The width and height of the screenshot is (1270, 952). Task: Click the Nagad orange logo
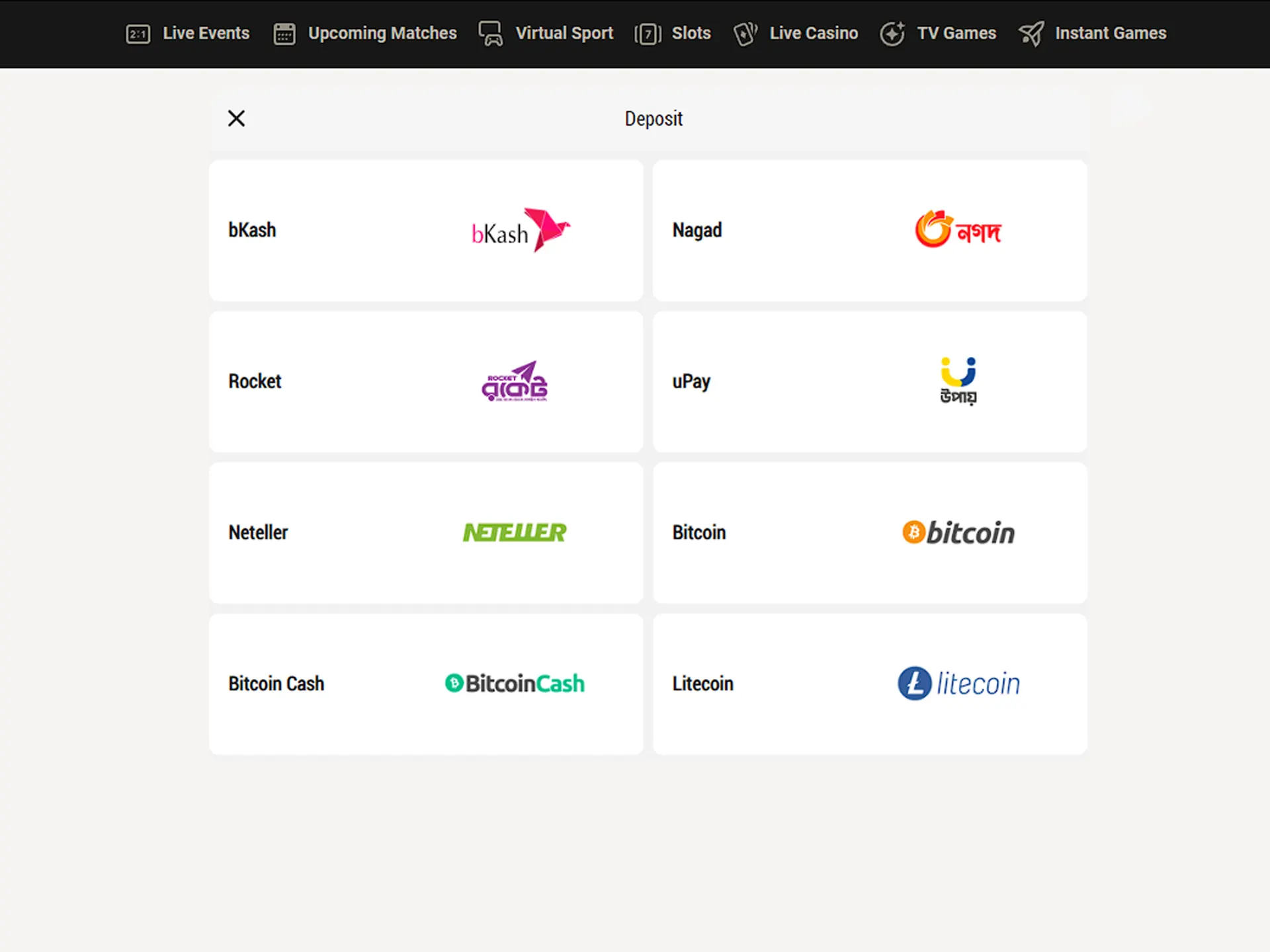click(x=958, y=229)
